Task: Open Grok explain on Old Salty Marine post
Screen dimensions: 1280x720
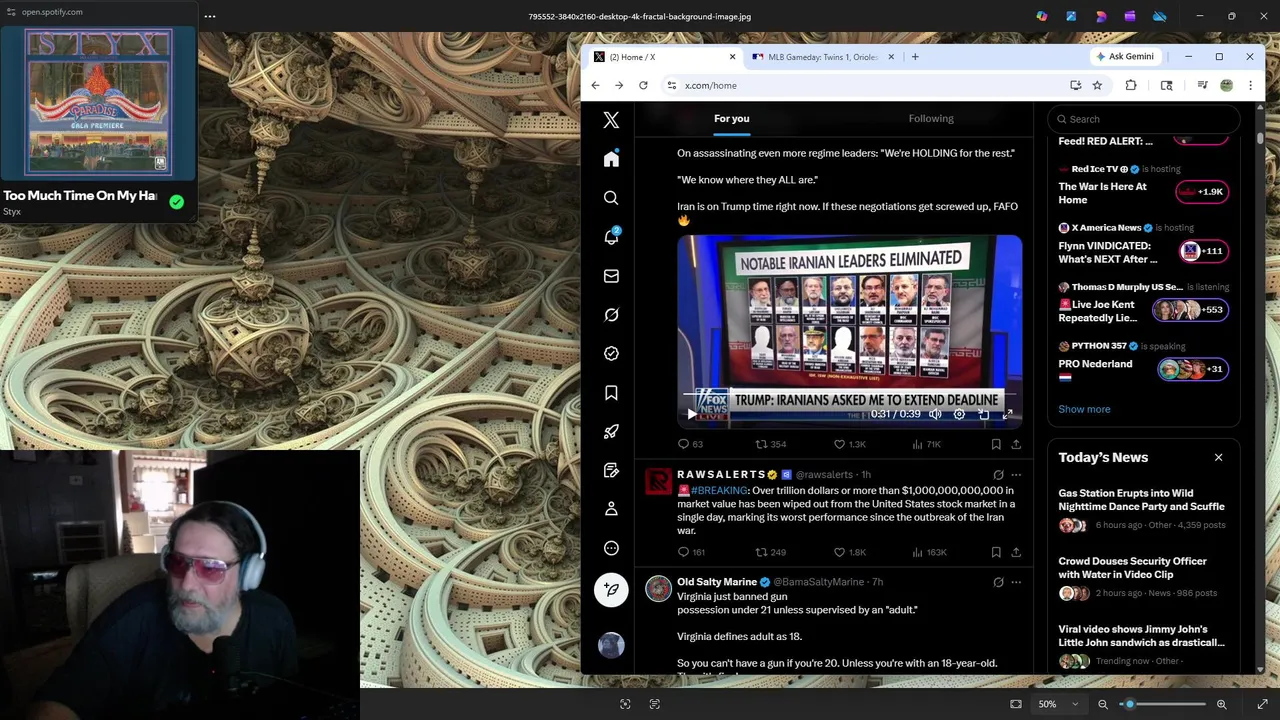Action: pyautogui.click(x=998, y=582)
